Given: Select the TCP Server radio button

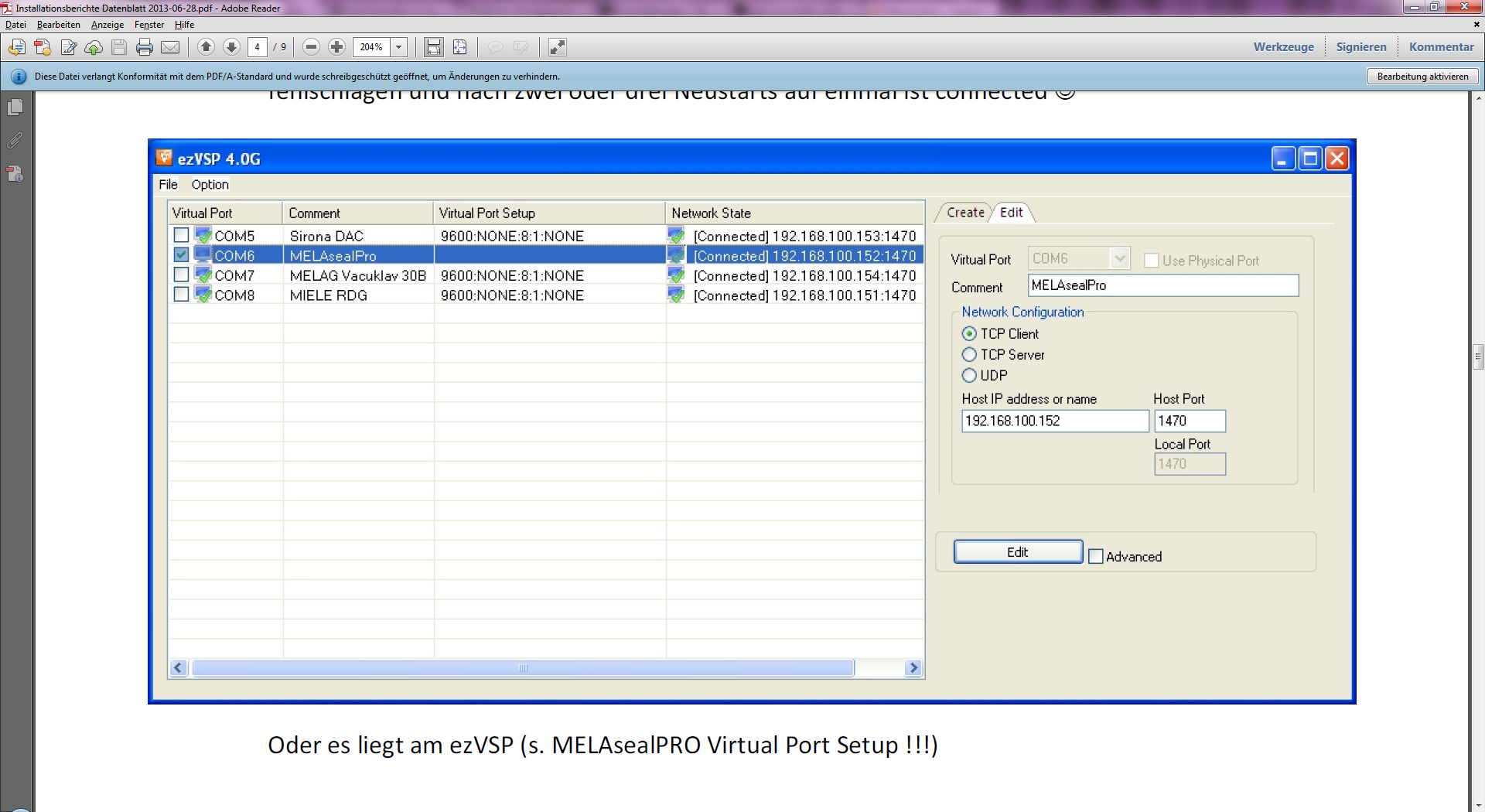Looking at the screenshot, I should 969,354.
